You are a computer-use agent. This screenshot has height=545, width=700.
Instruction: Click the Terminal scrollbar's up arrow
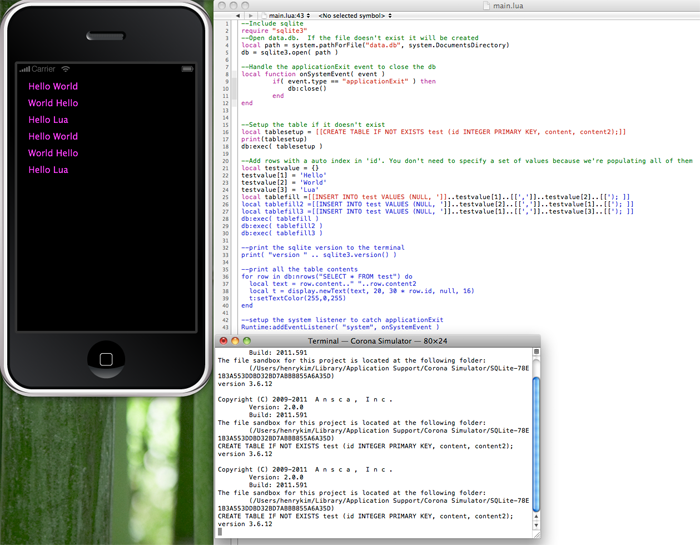point(536,516)
